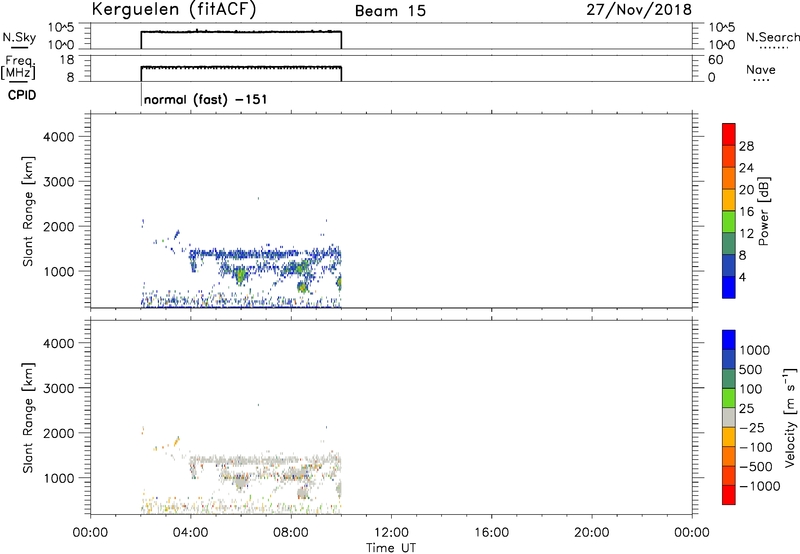
Task: Click the '-25' velocity scale value
Action: 752,427
